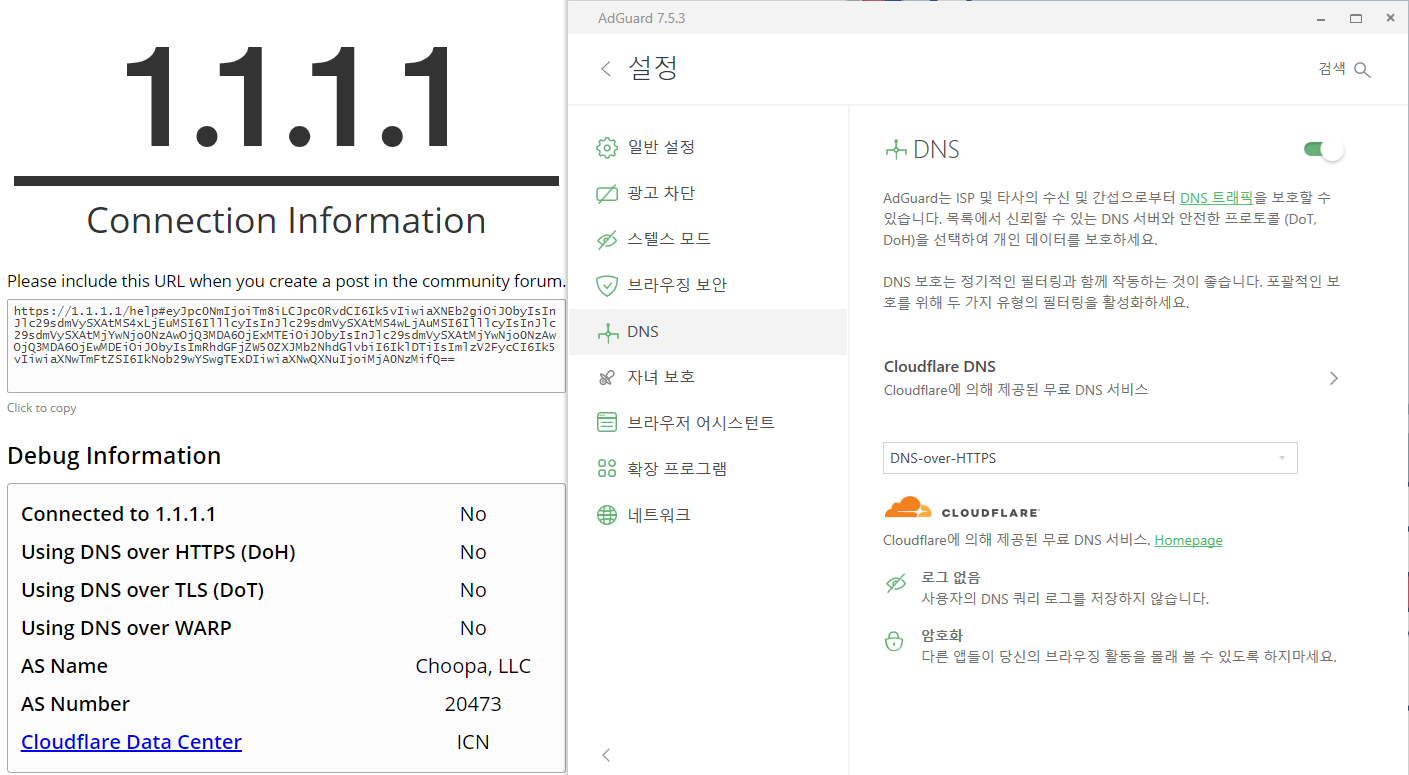Go back using the arrow beside 설정
The width and height of the screenshot is (1409, 775).
605,69
